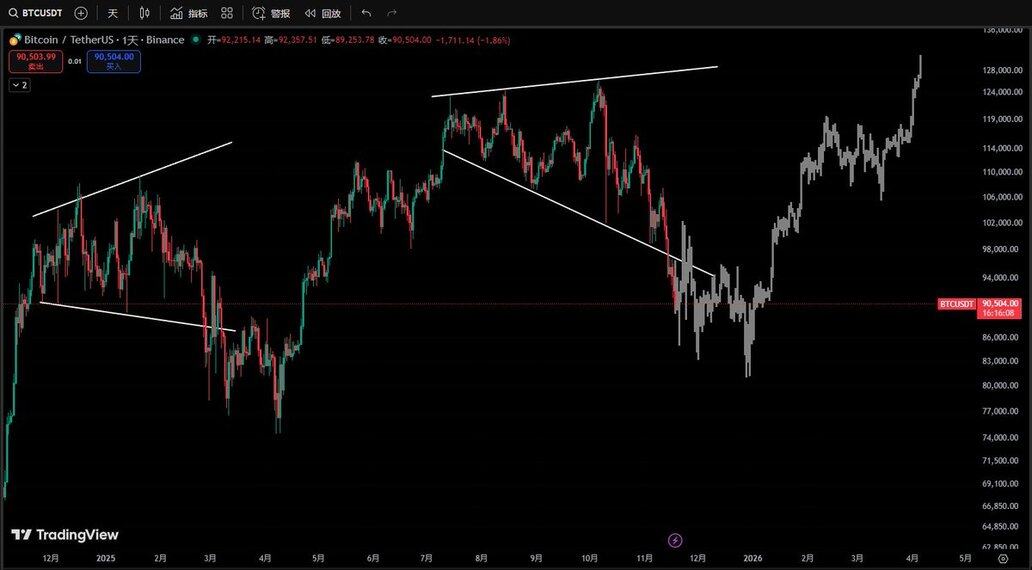The height and width of the screenshot is (570, 1032).
Task: Click the red 卖出 sell price button
Action: pos(36,61)
